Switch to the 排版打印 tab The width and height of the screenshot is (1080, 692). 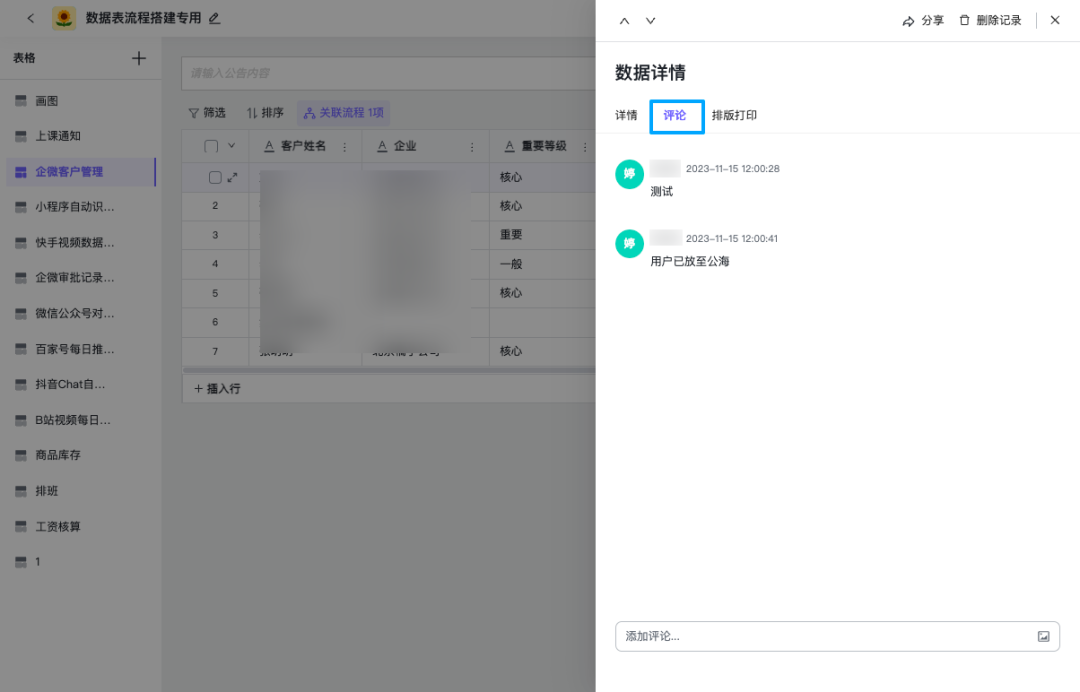pos(734,115)
